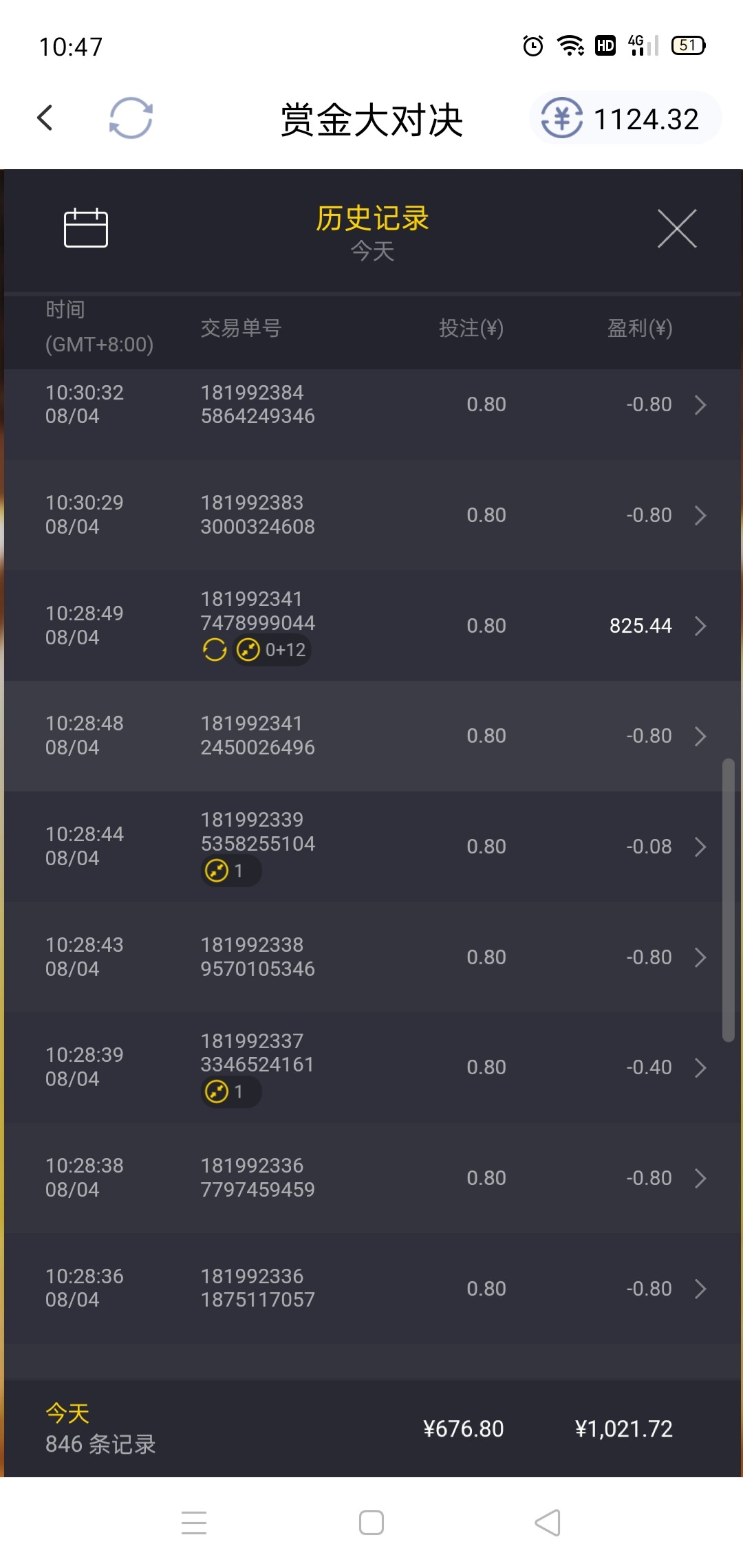Close the history records panel

point(677,228)
